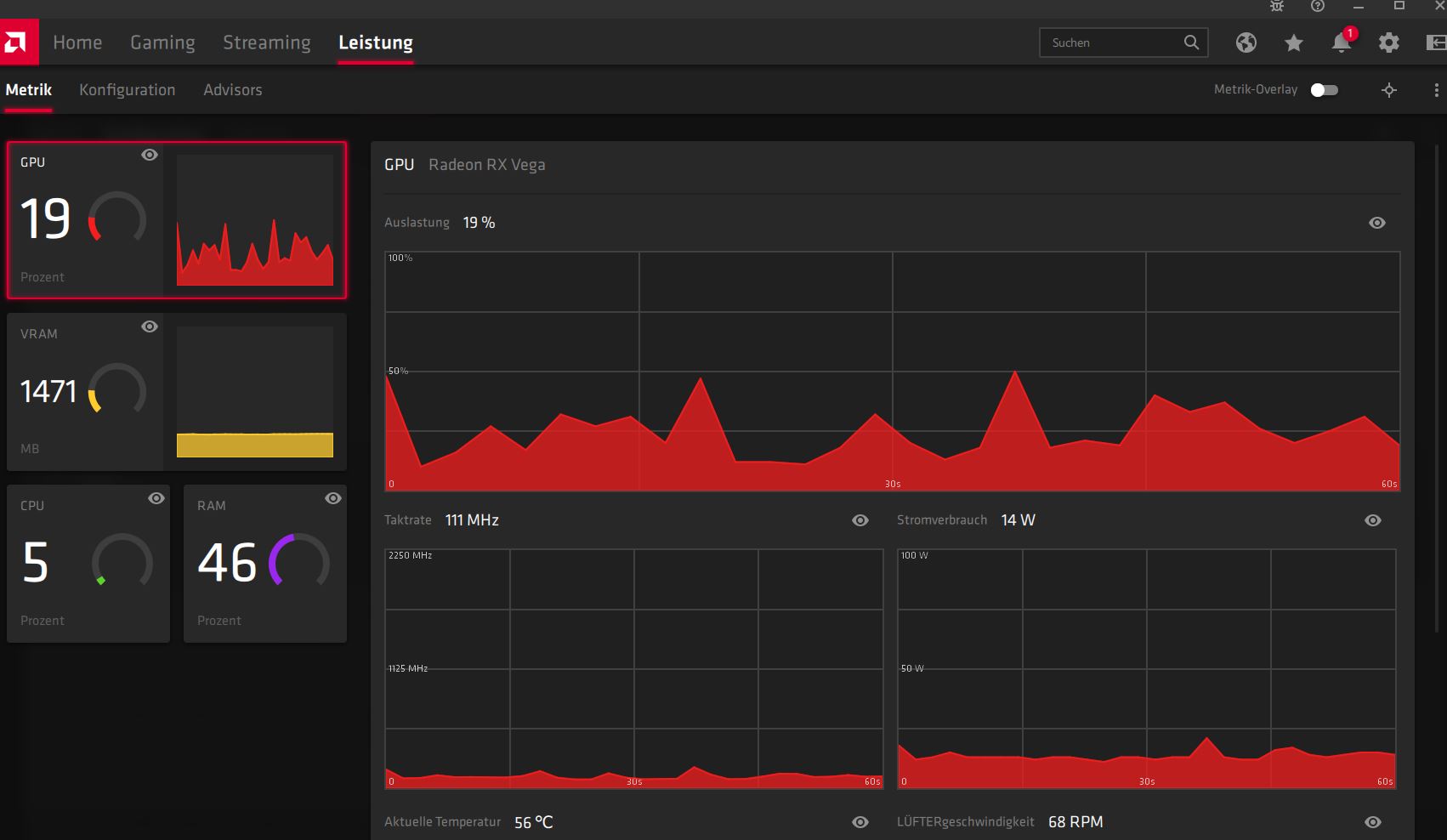Open the three-dot more options menu
The width and height of the screenshot is (1447, 840).
1437,90
